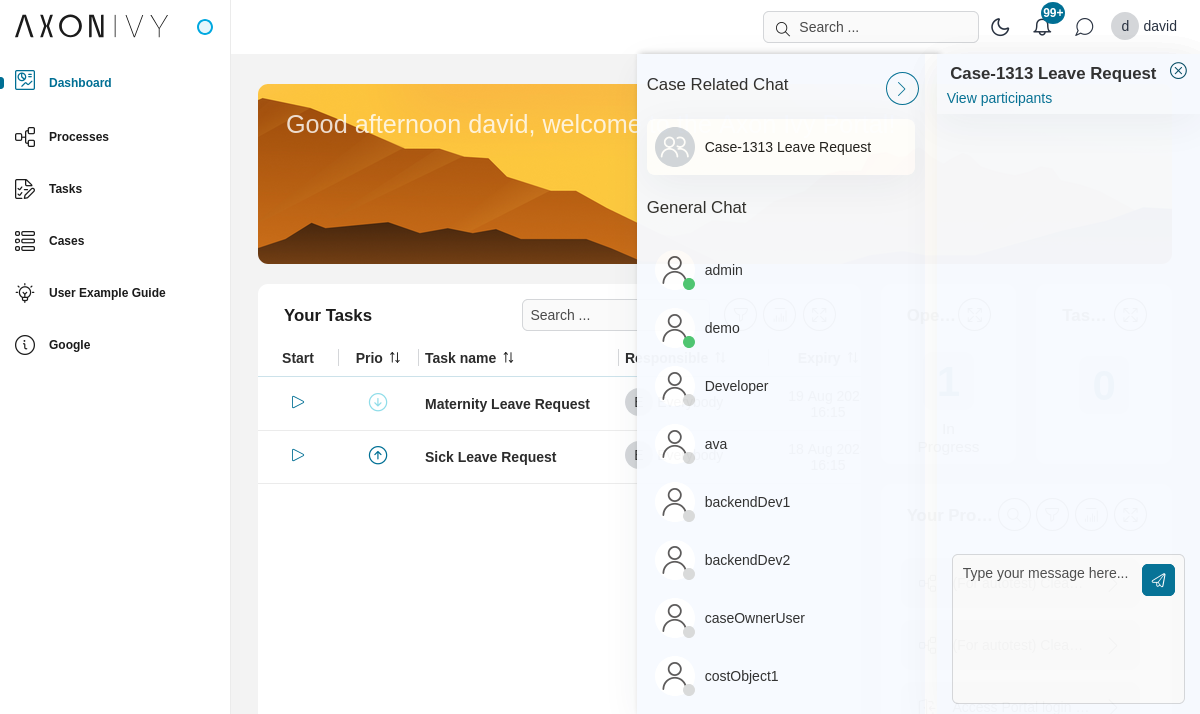Toggle sidebar pin circle near logo
Screen dimensions: 1200x714
click(205, 27)
